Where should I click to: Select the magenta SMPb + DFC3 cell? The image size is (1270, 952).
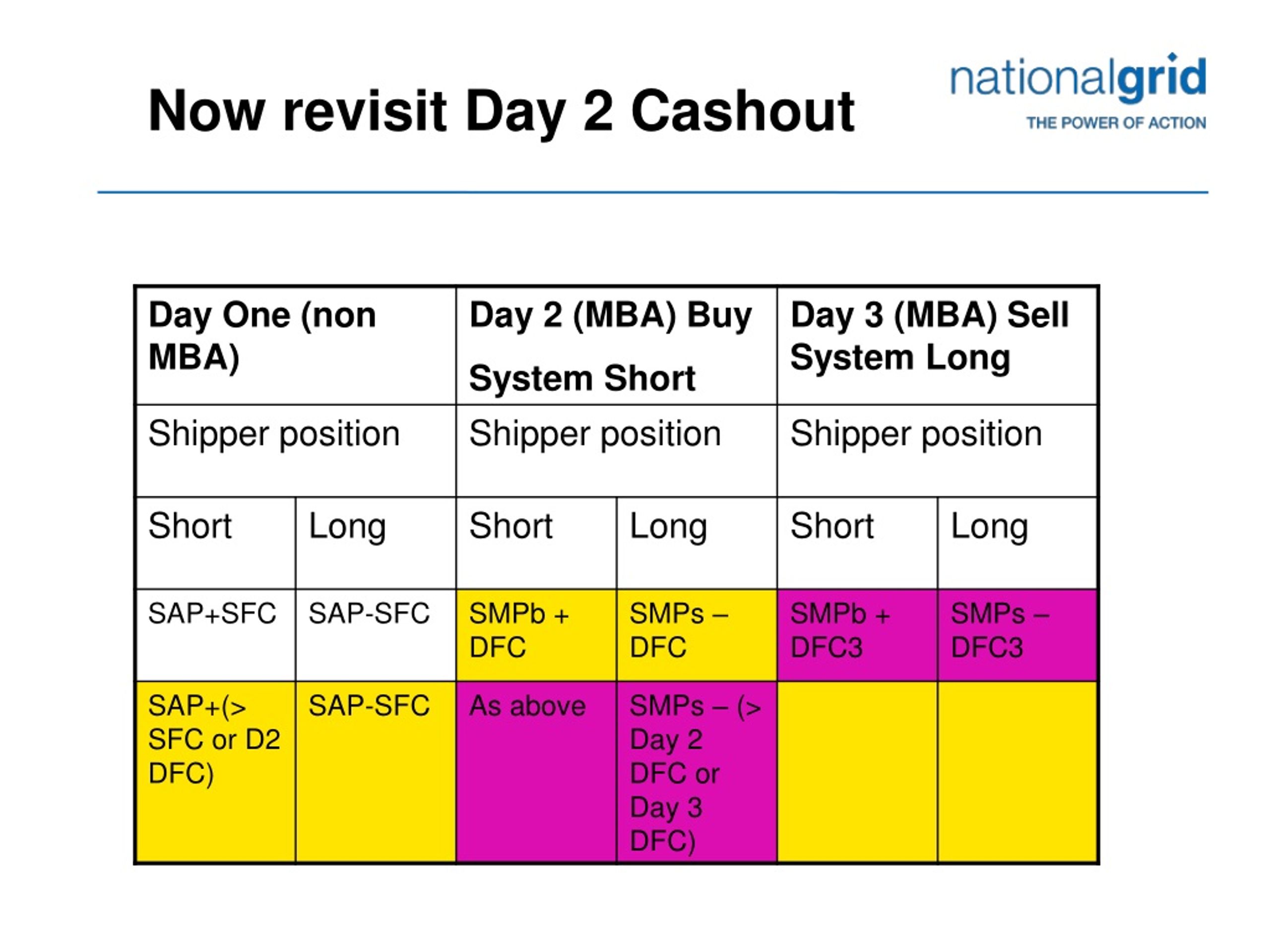coord(858,635)
